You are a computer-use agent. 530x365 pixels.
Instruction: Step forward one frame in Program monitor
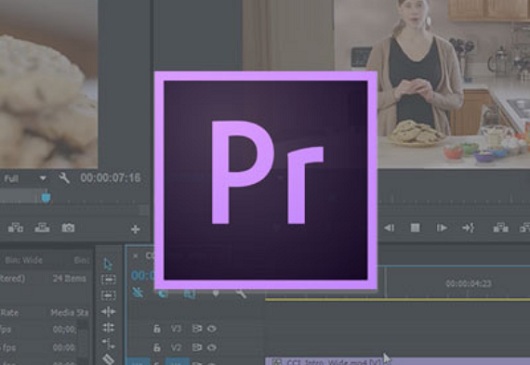441,228
